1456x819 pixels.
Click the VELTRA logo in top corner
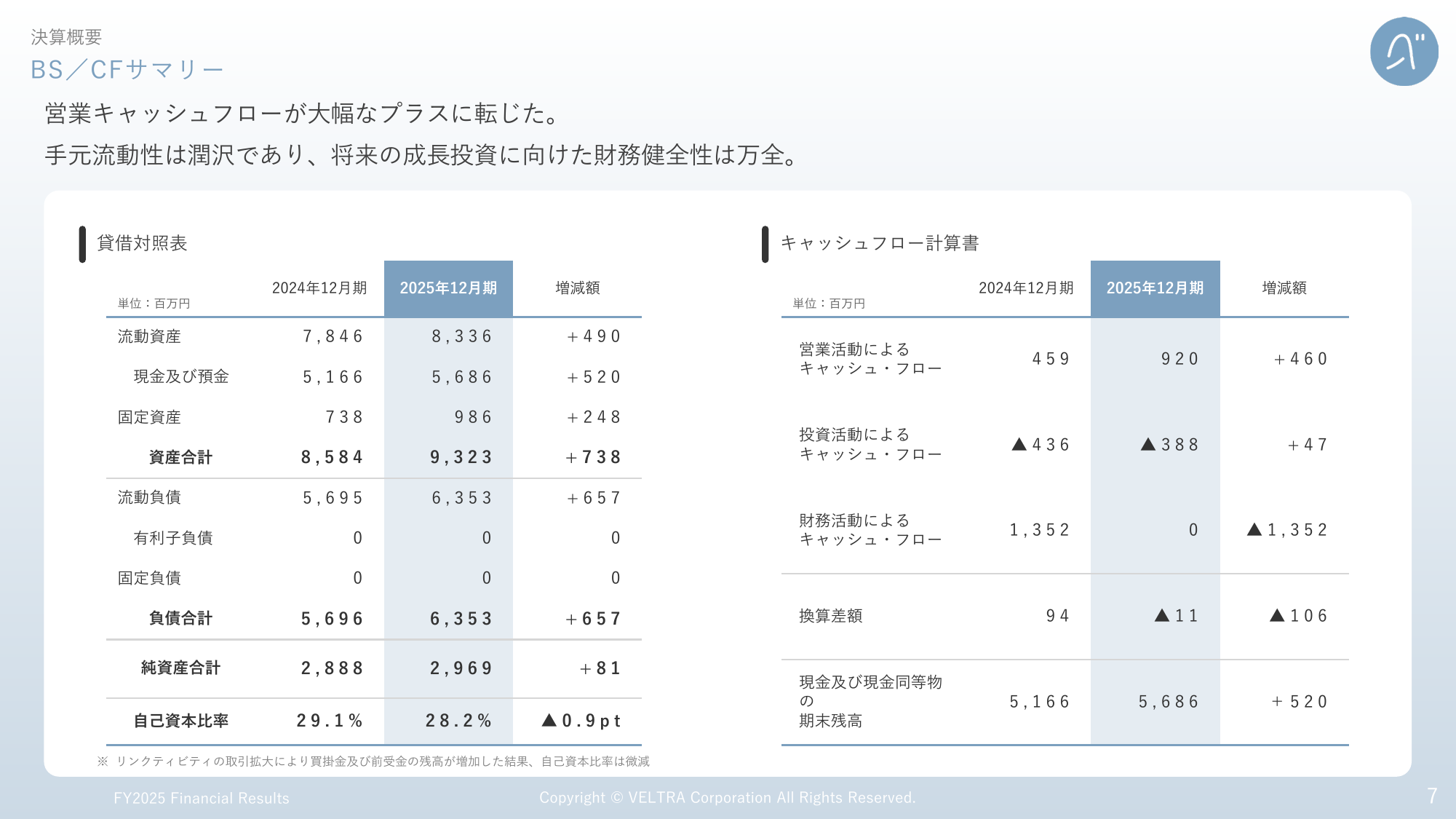pos(1403,52)
